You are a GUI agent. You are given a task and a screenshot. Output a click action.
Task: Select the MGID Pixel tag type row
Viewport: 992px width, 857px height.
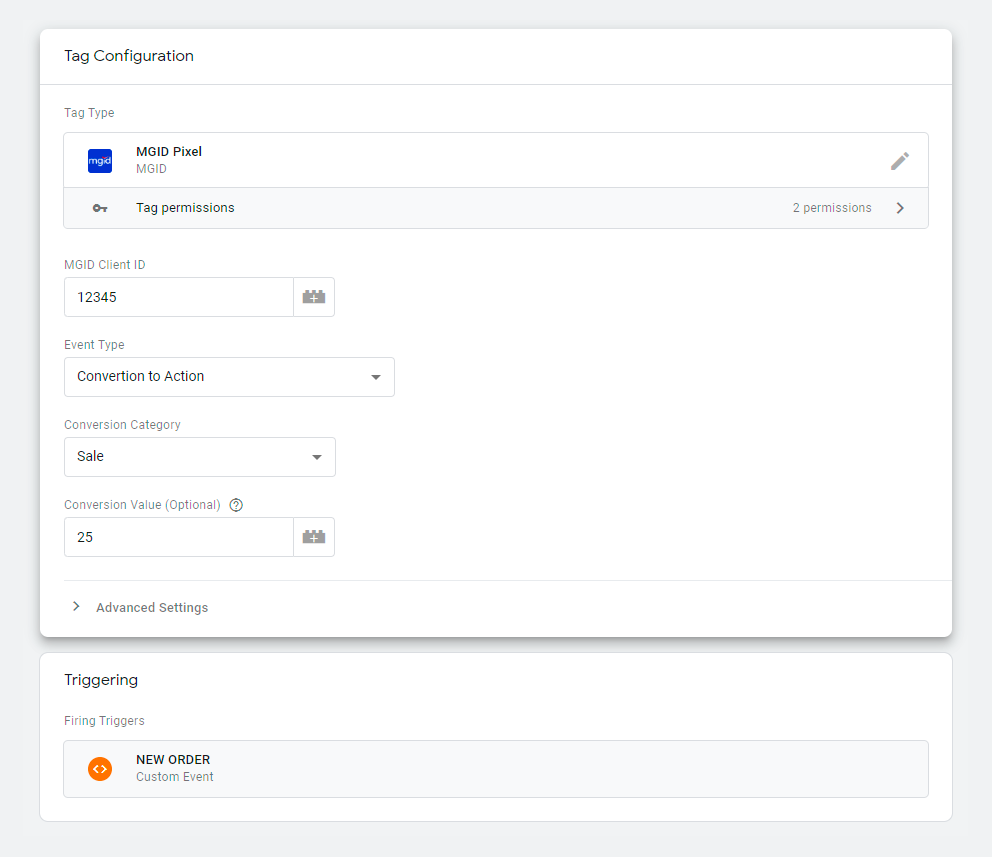point(496,160)
